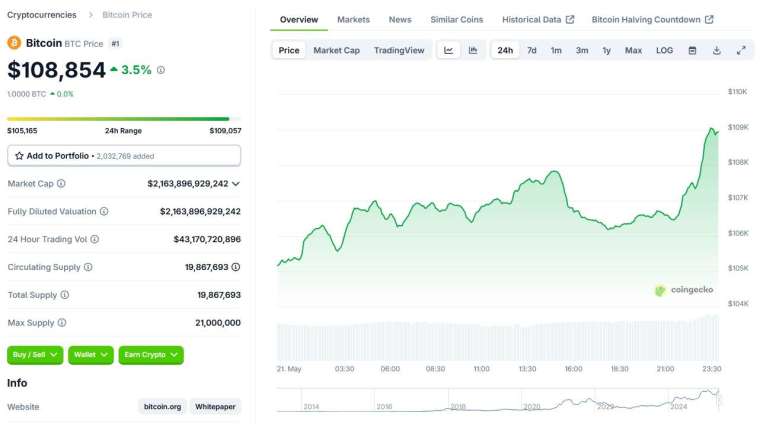
Task: Click the $105,165 range low value
Action: pyautogui.click(x=22, y=131)
